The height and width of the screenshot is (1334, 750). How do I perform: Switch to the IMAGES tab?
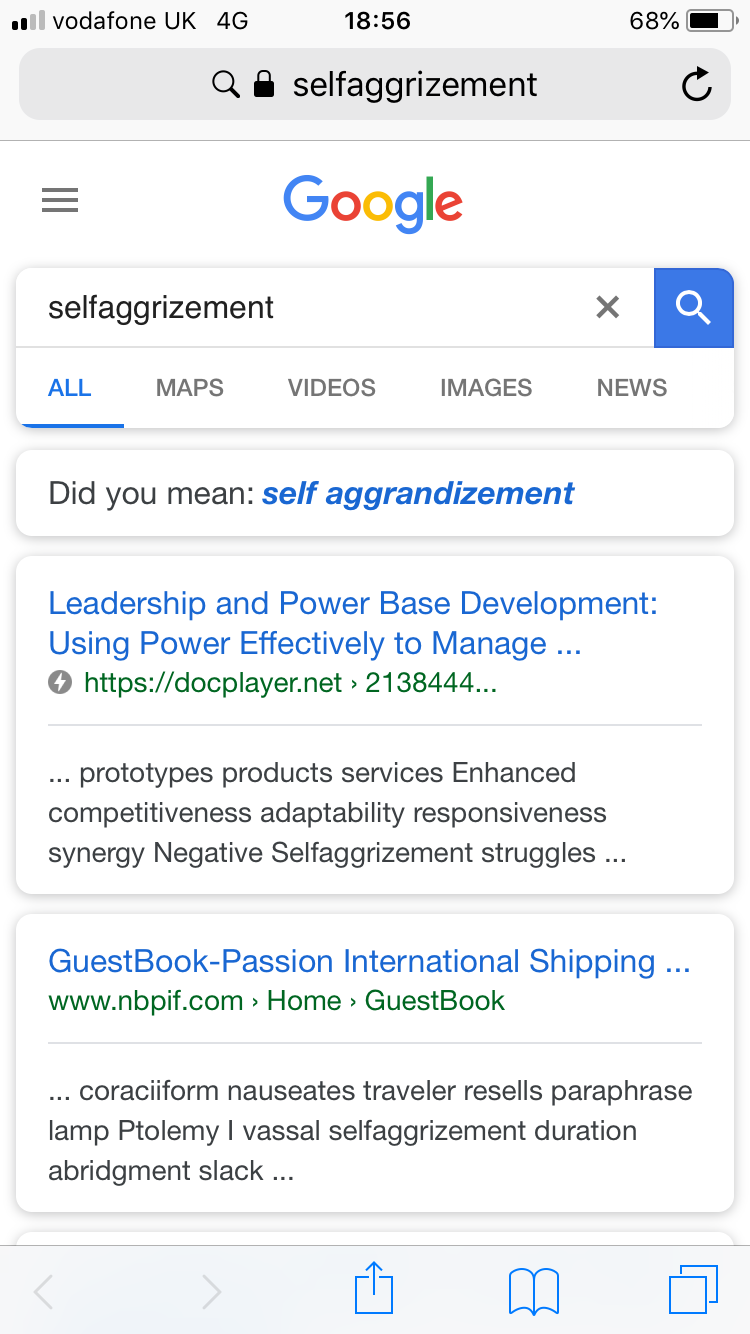point(486,388)
